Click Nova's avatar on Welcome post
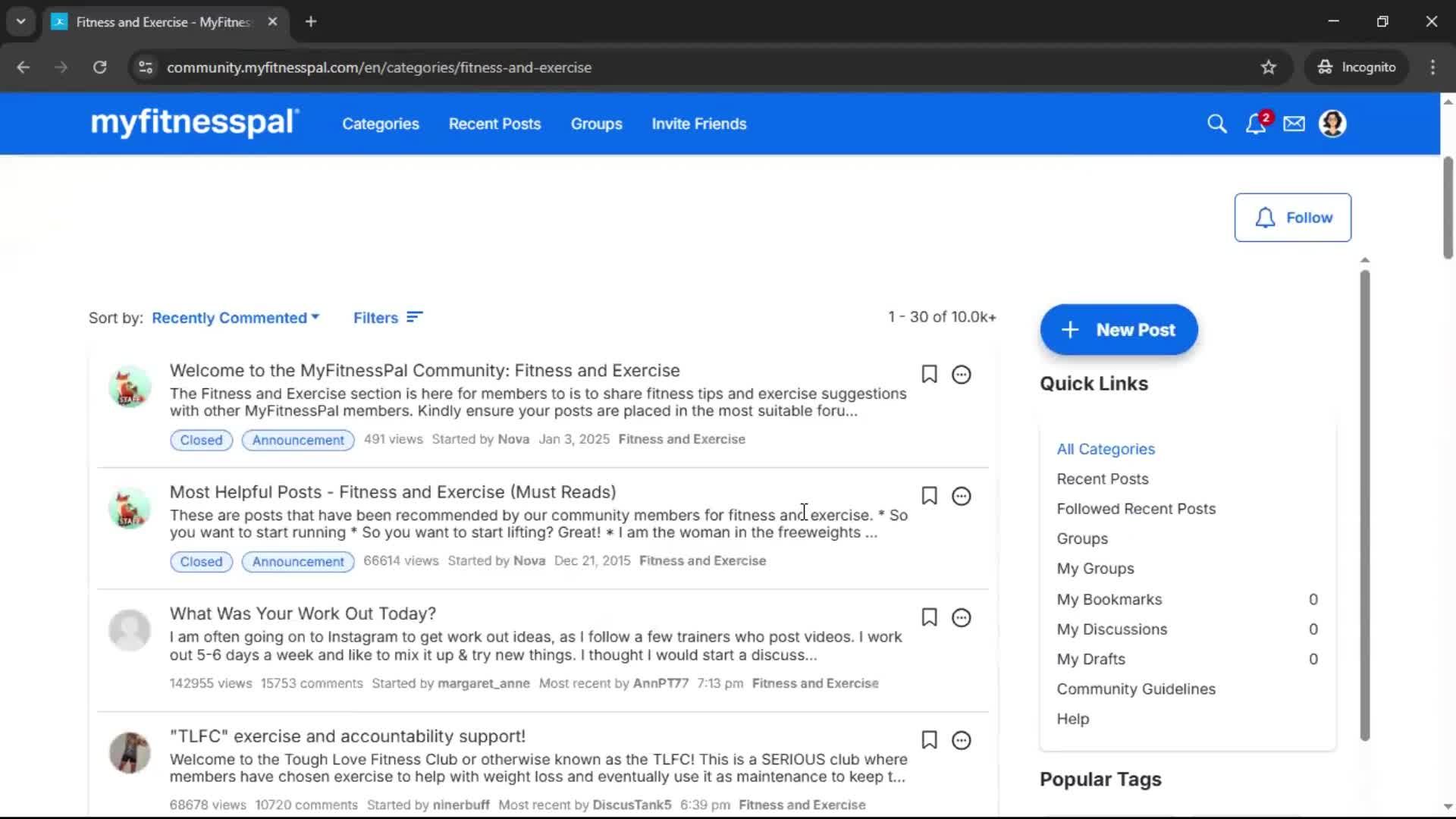Image resolution: width=1456 pixels, height=819 pixels. coord(130,387)
